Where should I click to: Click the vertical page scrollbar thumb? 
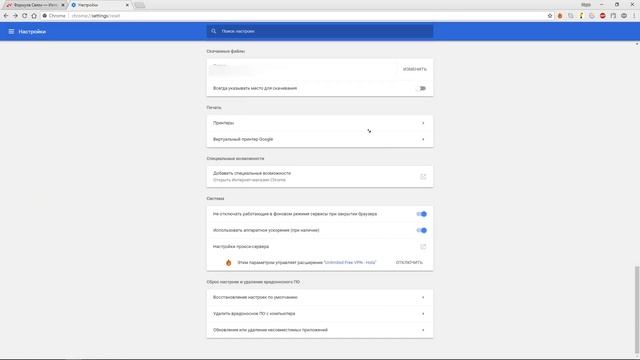pos(637,309)
